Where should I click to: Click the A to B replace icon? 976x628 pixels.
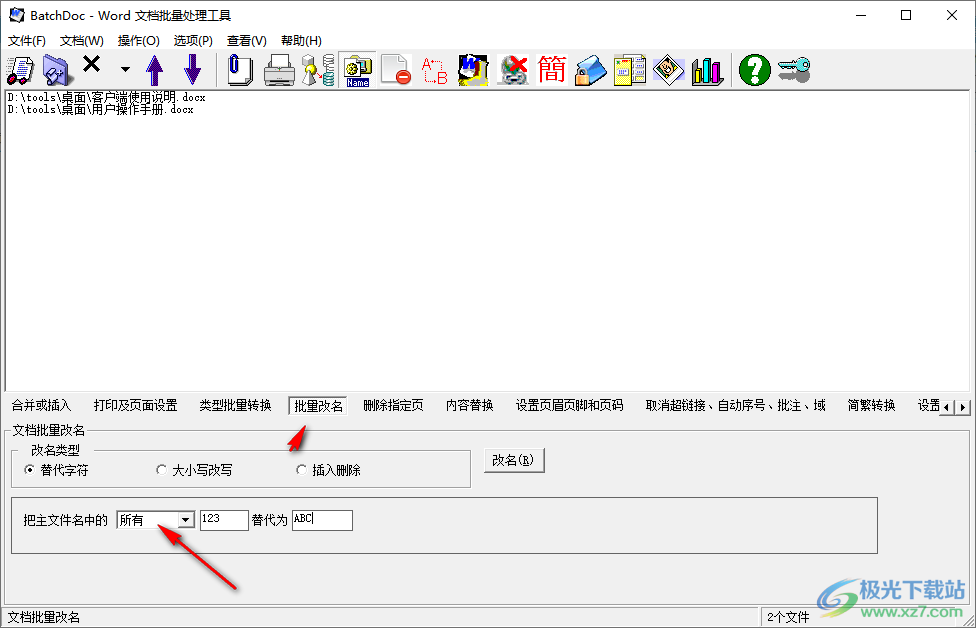[x=434, y=70]
